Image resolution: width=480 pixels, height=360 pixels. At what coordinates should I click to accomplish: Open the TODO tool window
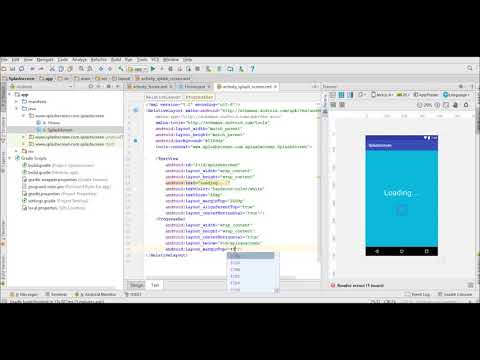click(x=133, y=295)
